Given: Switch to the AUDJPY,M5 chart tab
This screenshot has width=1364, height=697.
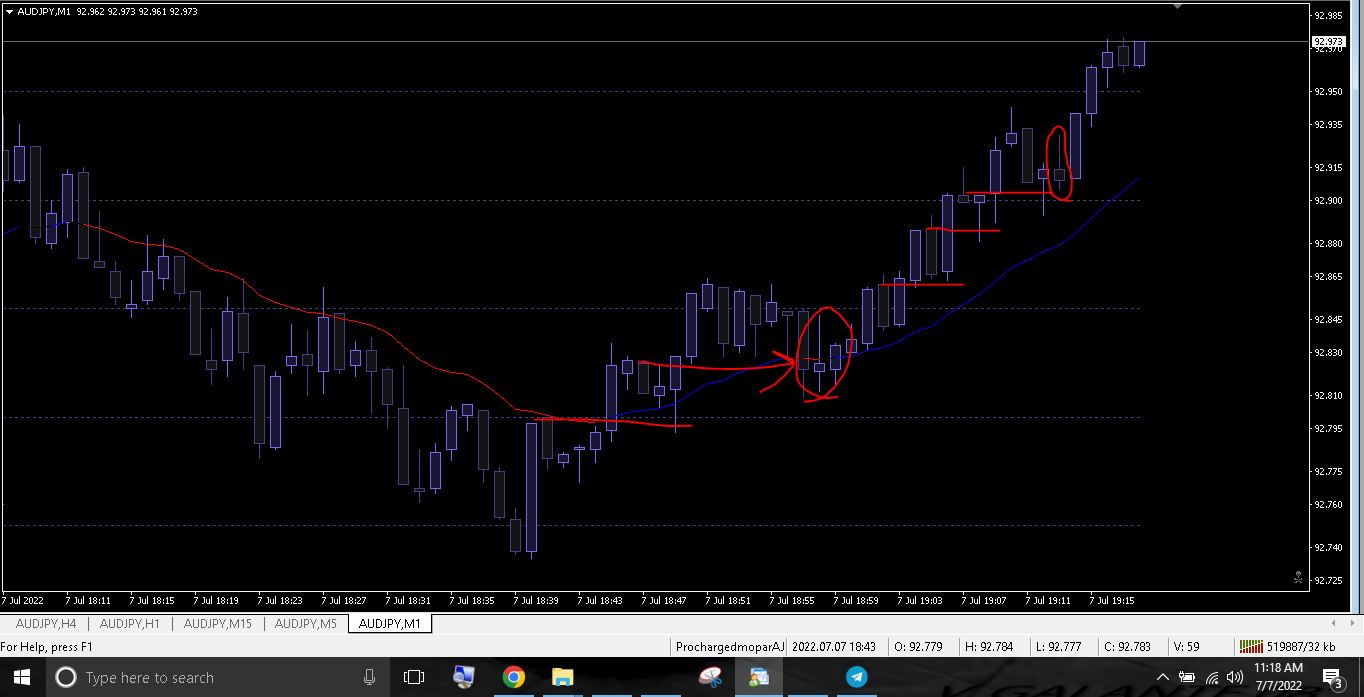Looking at the screenshot, I should point(306,624).
